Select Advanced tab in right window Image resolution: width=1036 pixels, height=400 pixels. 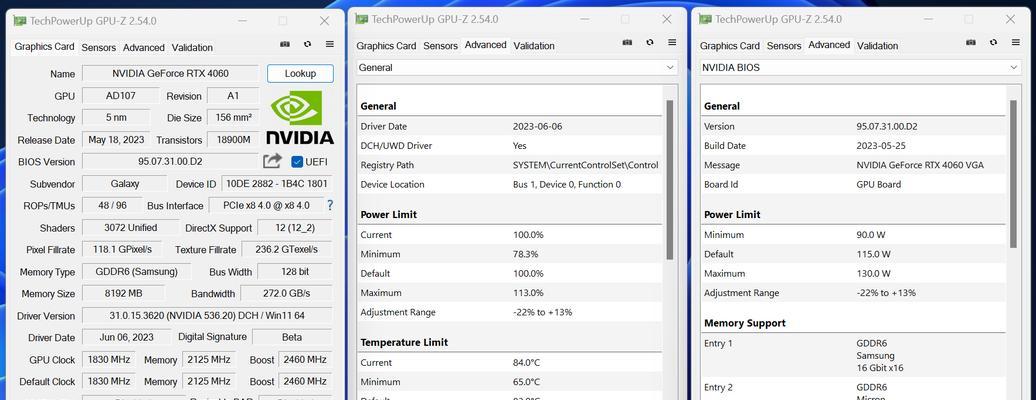tap(829, 45)
